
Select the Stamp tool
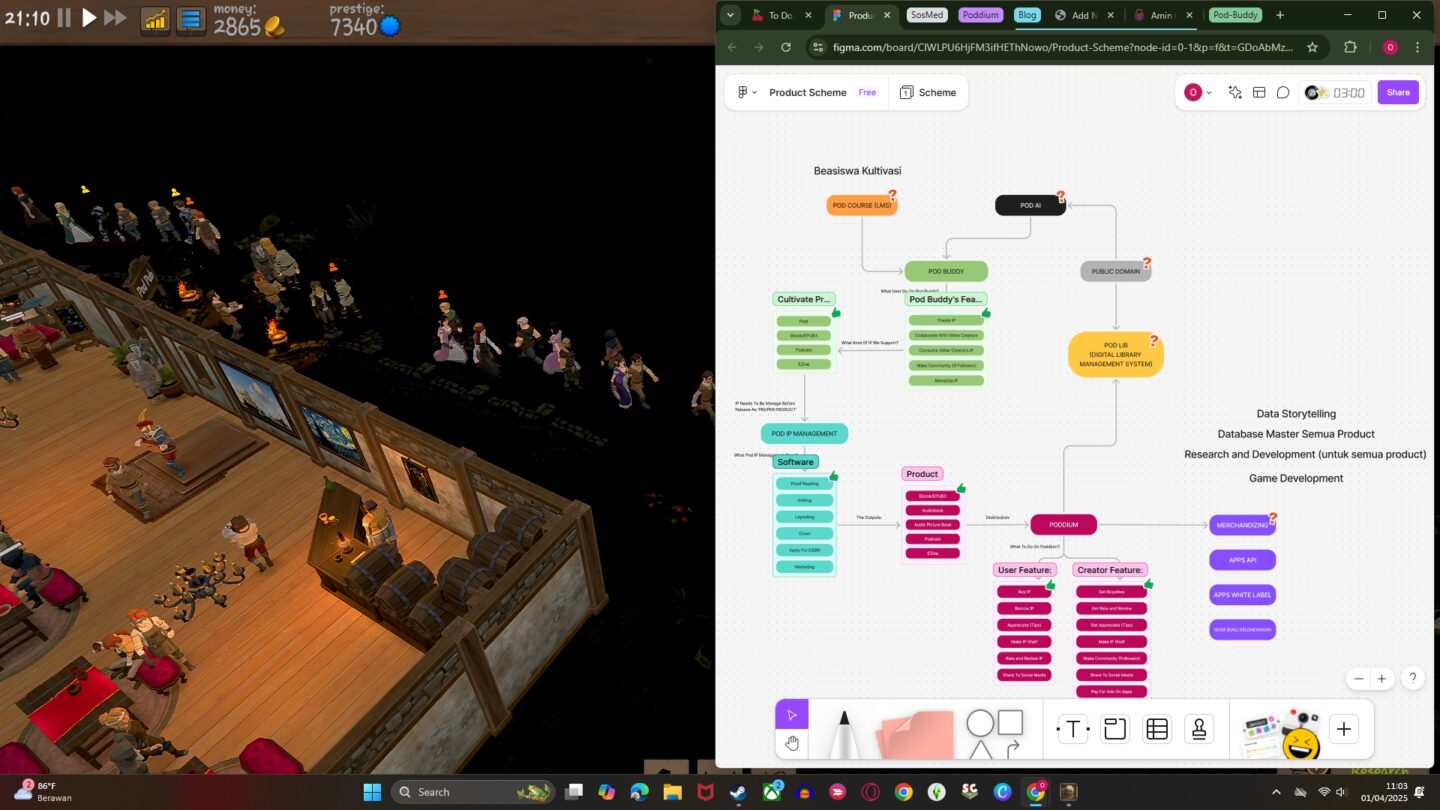tap(1199, 729)
